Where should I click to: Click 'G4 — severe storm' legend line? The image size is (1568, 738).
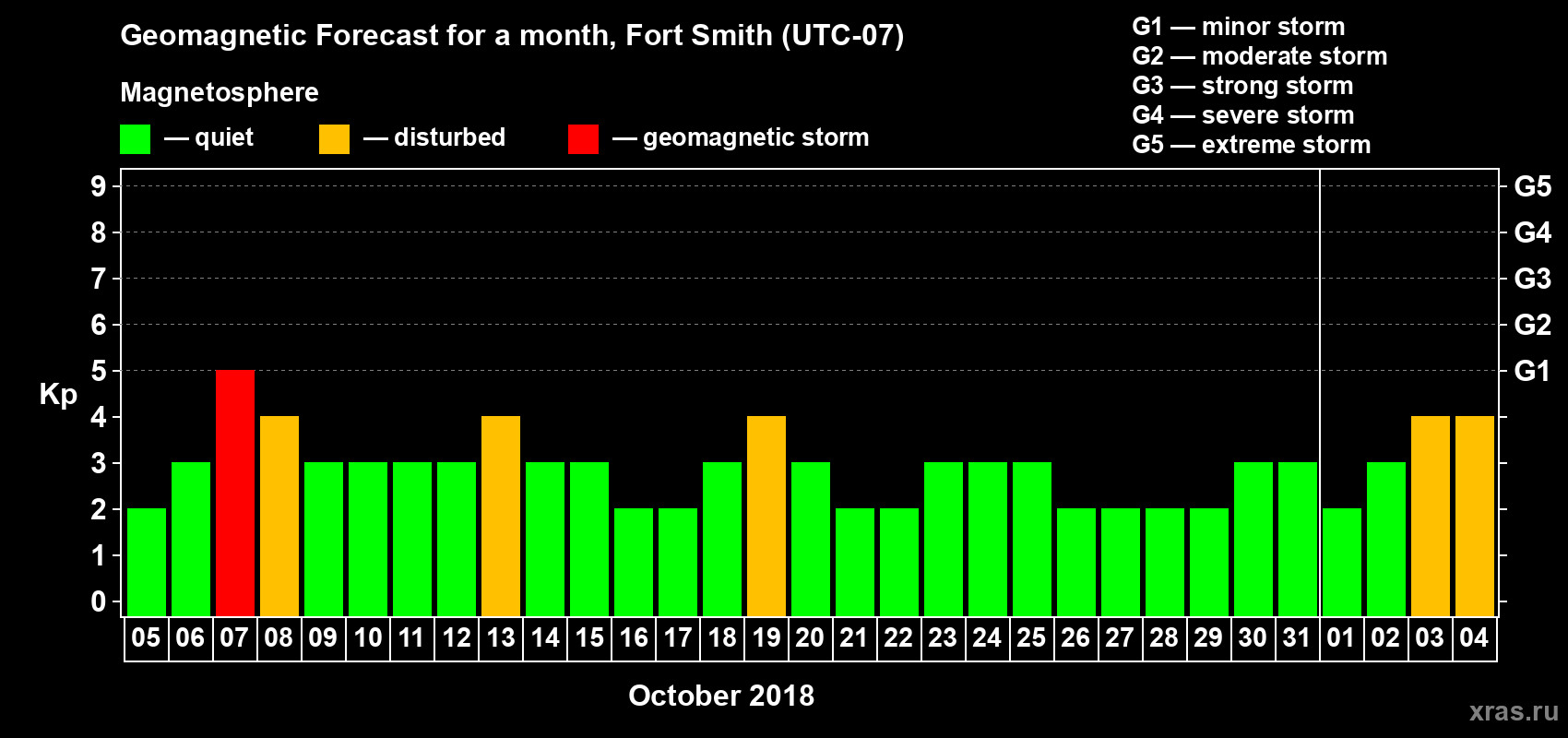(x=1243, y=115)
